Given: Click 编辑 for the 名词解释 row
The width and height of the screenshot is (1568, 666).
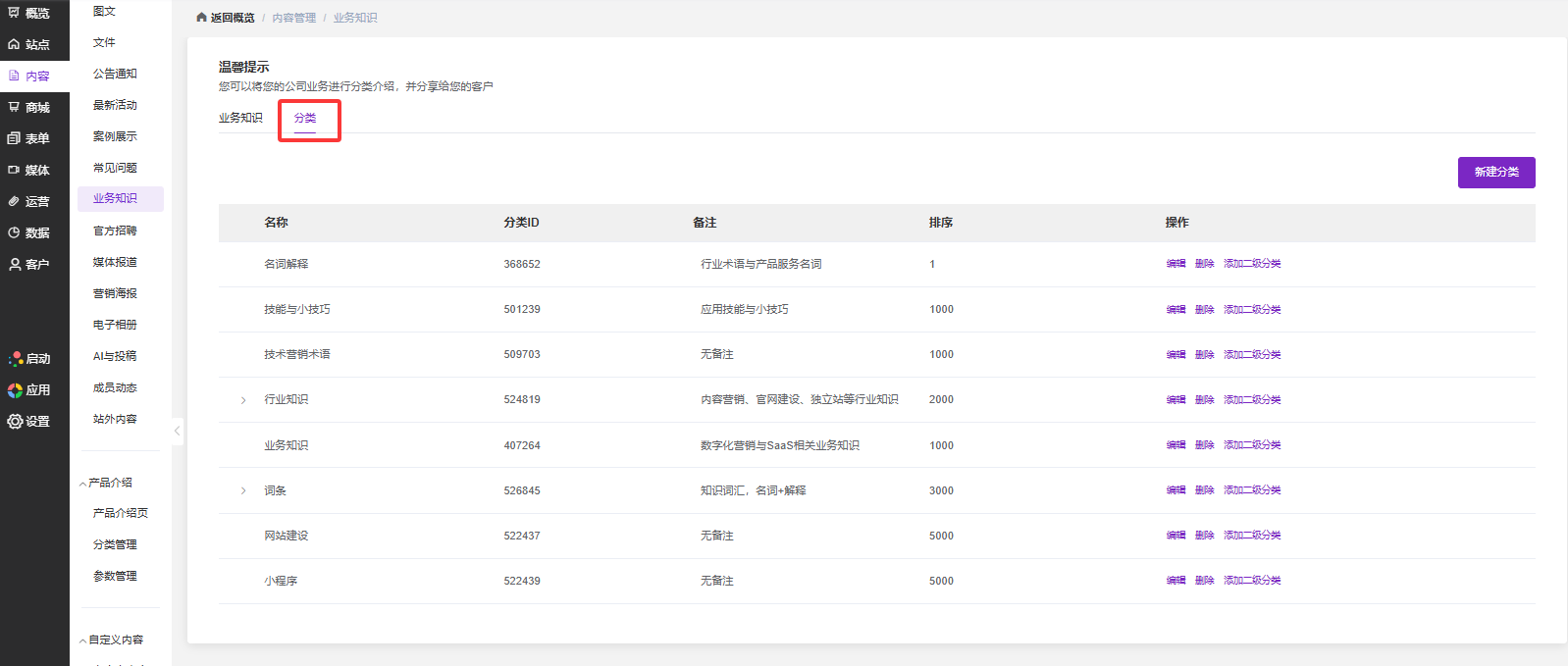Looking at the screenshot, I should (1176, 264).
